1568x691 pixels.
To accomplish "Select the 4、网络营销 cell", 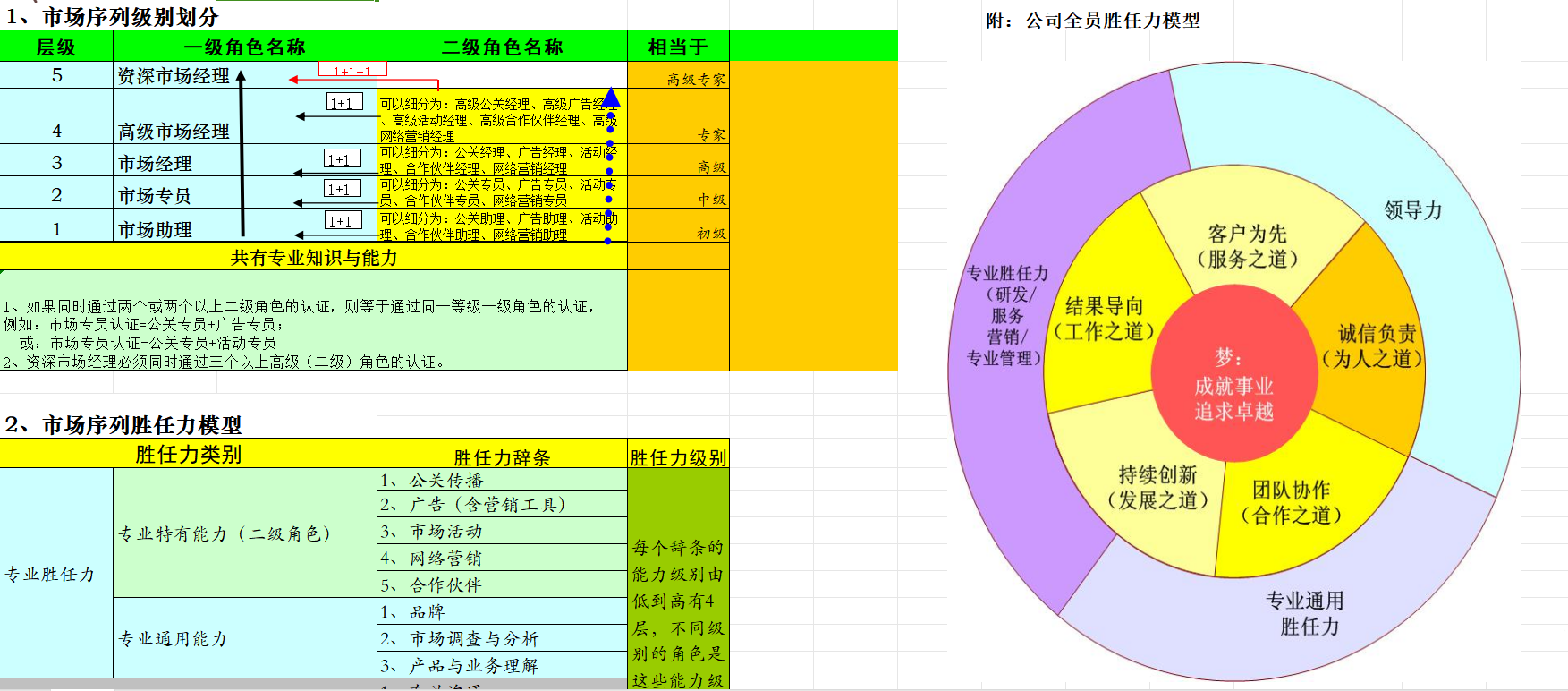I will tap(502, 558).
